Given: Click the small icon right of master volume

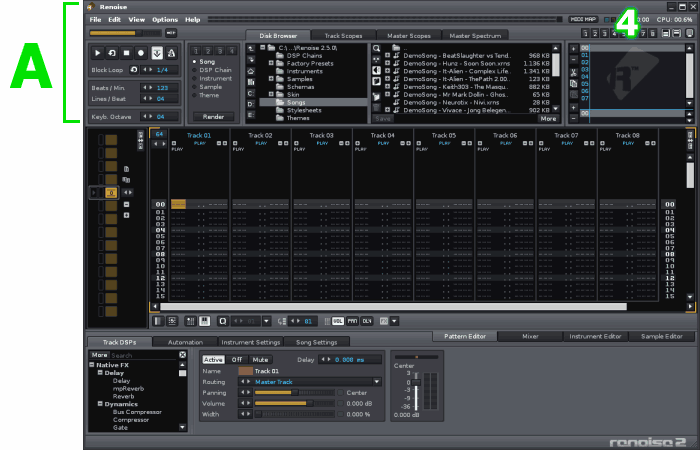Looking at the screenshot, I should pyautogui.click(x=171, y=33).
